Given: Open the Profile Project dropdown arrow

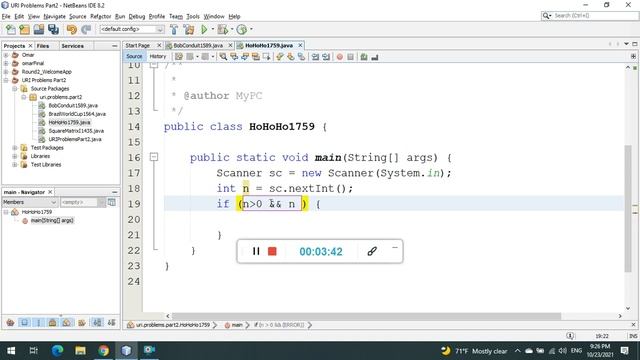Looking at the screenshot, I should pyautogui.click(x=251, y=29).
